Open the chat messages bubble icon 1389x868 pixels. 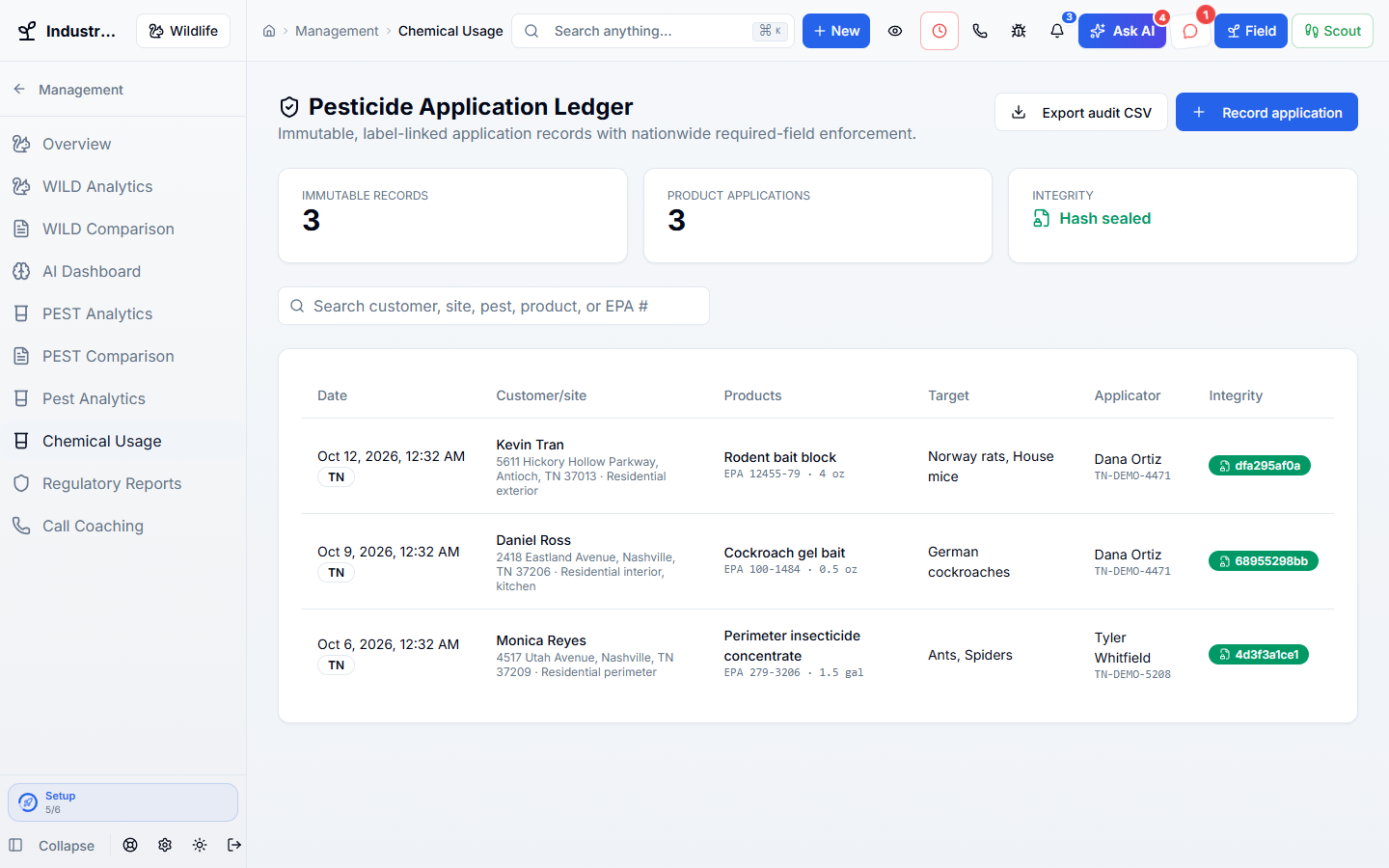[1190, 31]
